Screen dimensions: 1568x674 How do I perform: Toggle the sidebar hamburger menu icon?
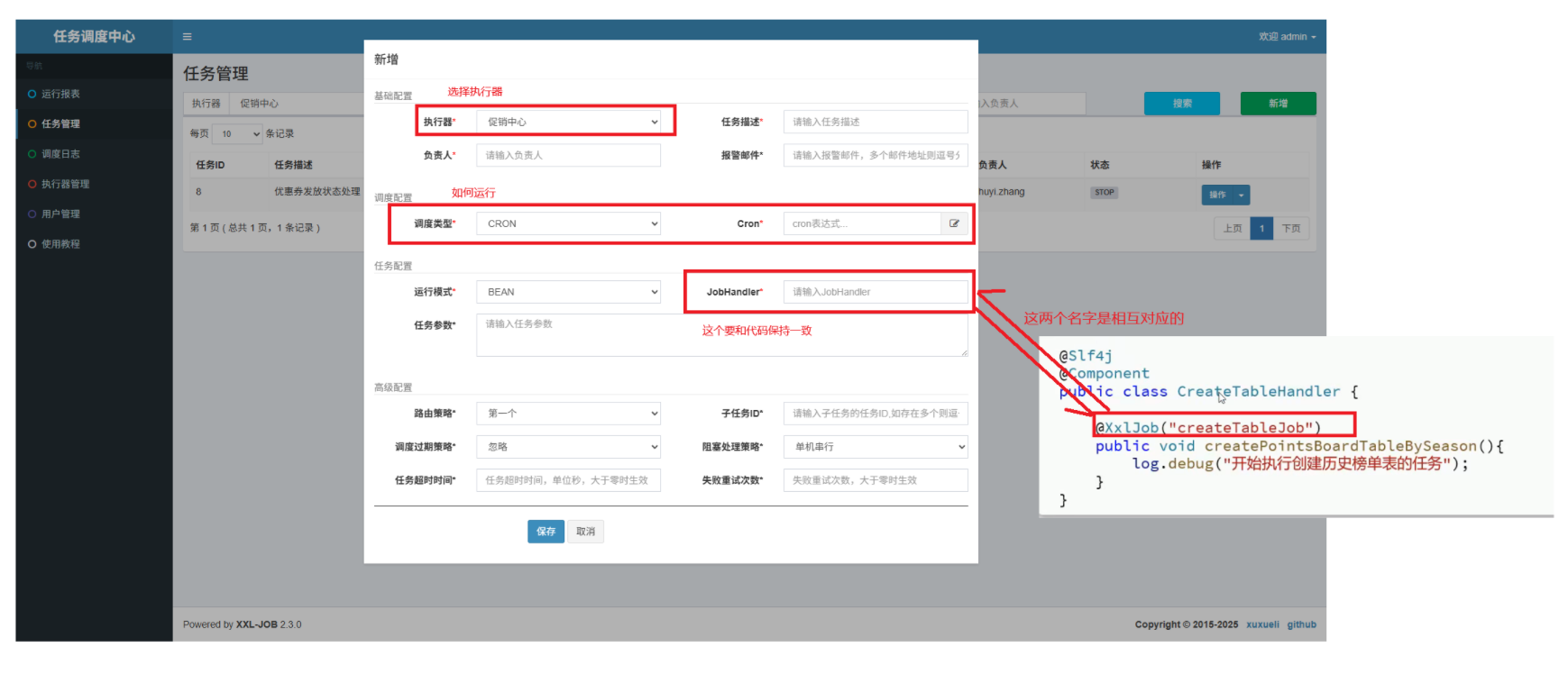coord(188,37)
